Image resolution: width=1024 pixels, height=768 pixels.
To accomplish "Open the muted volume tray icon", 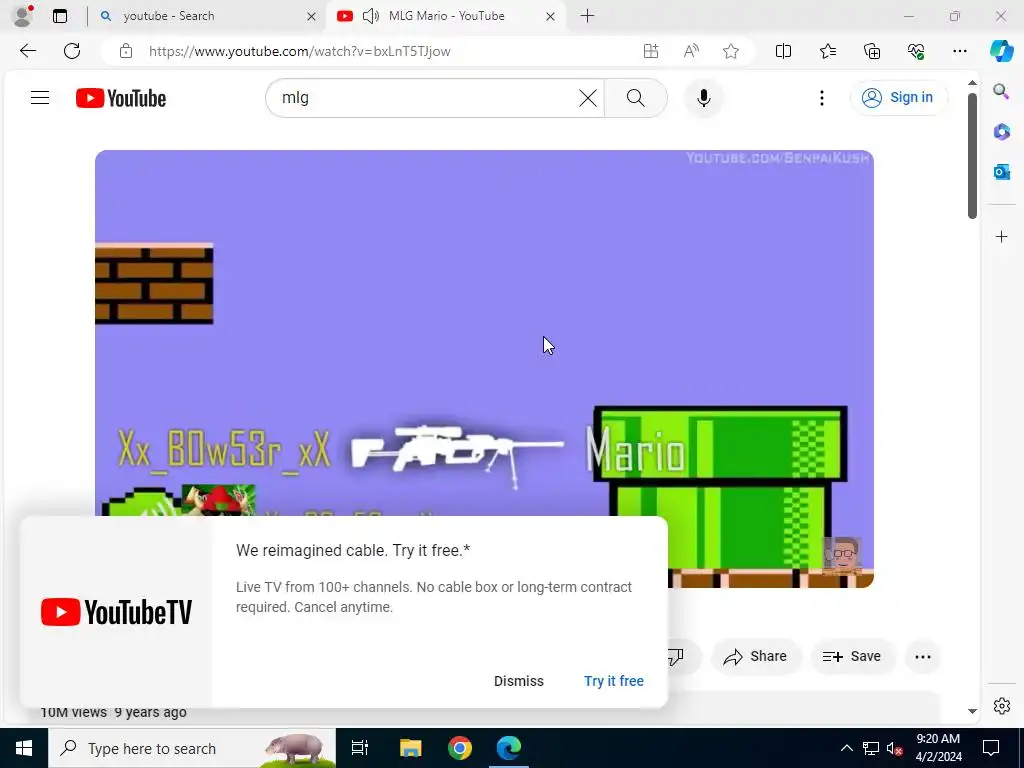I will point(895,748).
